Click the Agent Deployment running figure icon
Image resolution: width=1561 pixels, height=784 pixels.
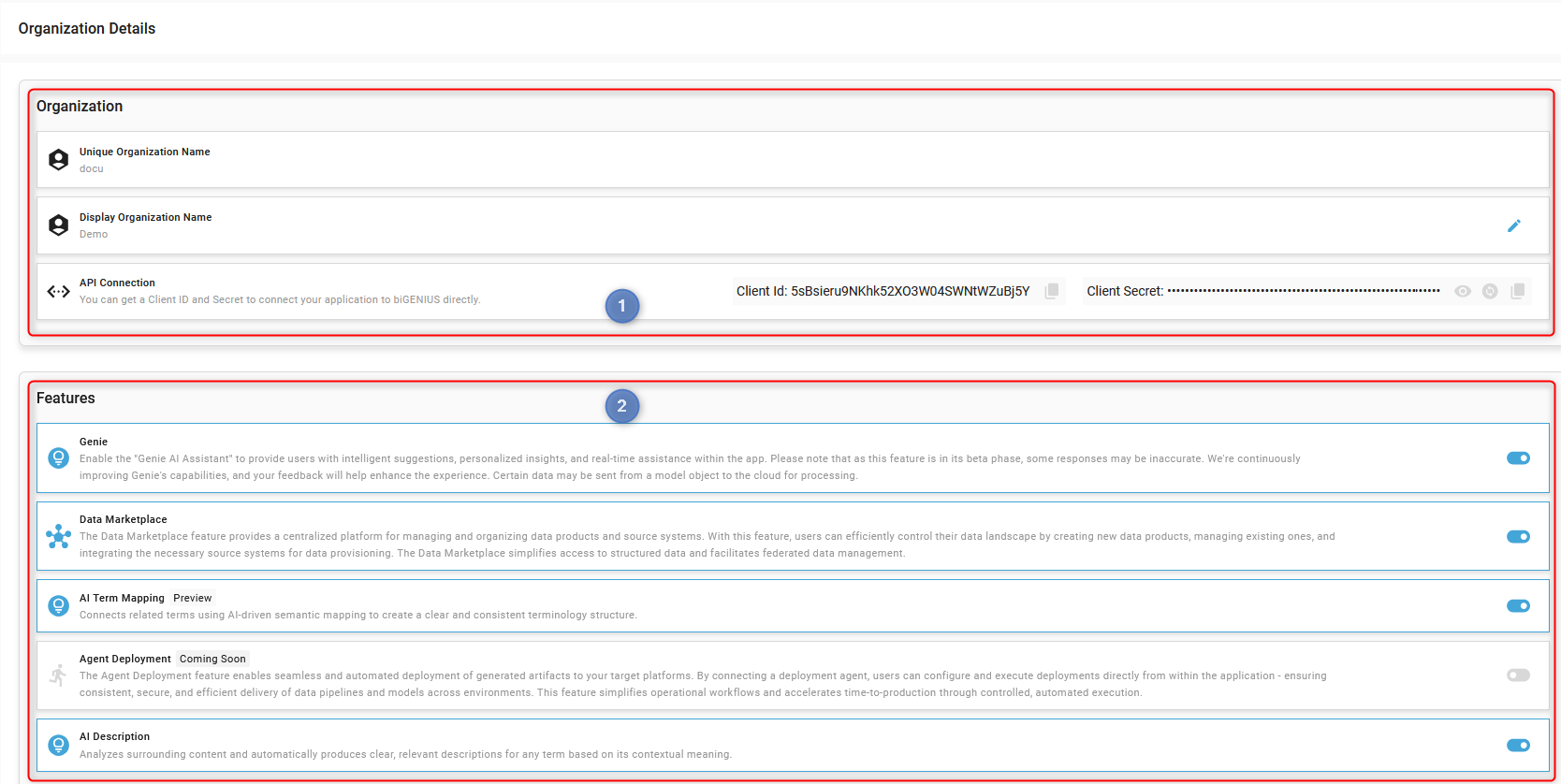point(58,675)
